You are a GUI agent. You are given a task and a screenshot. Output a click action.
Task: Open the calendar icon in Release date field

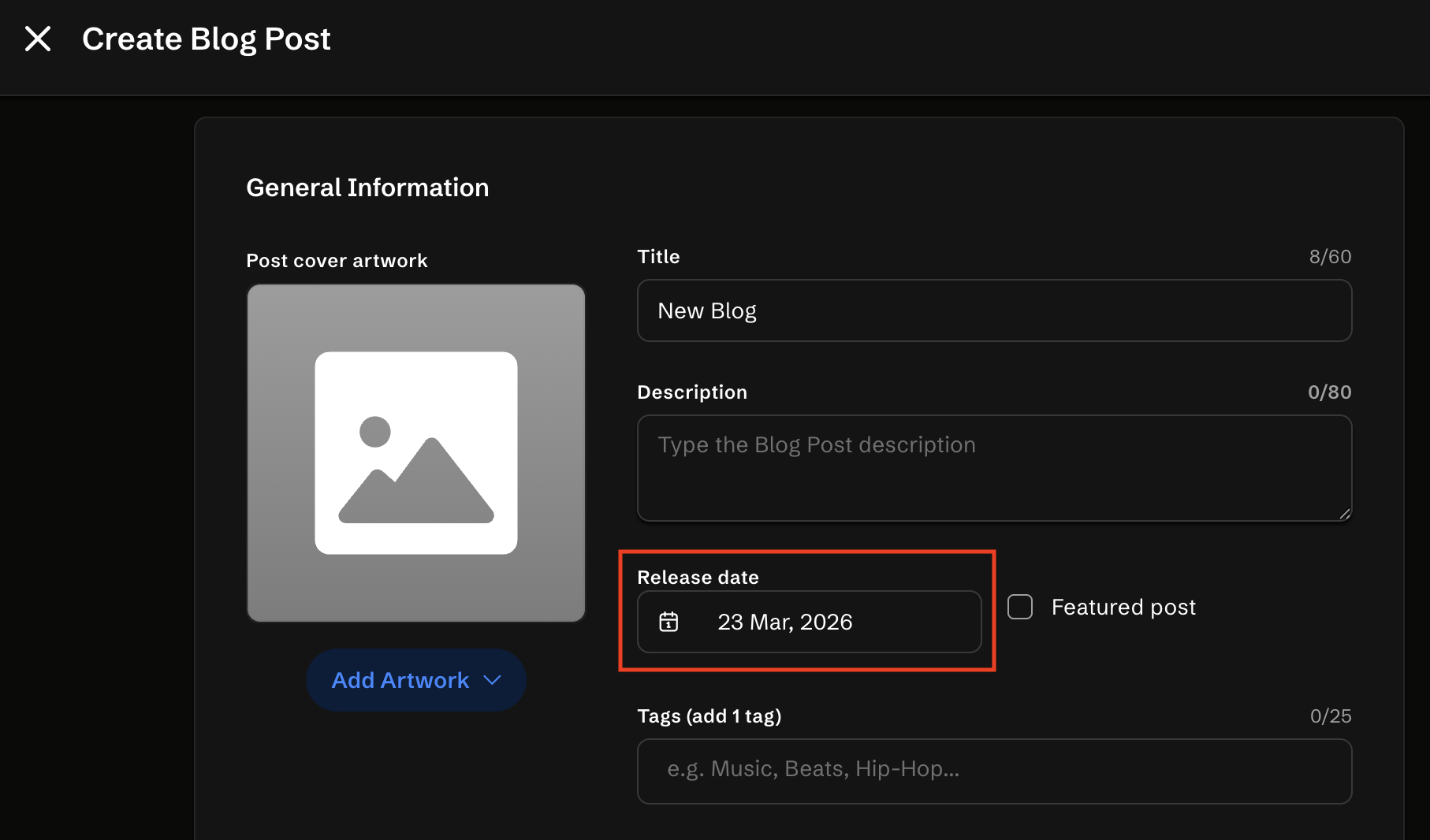(x=668, y=623)
